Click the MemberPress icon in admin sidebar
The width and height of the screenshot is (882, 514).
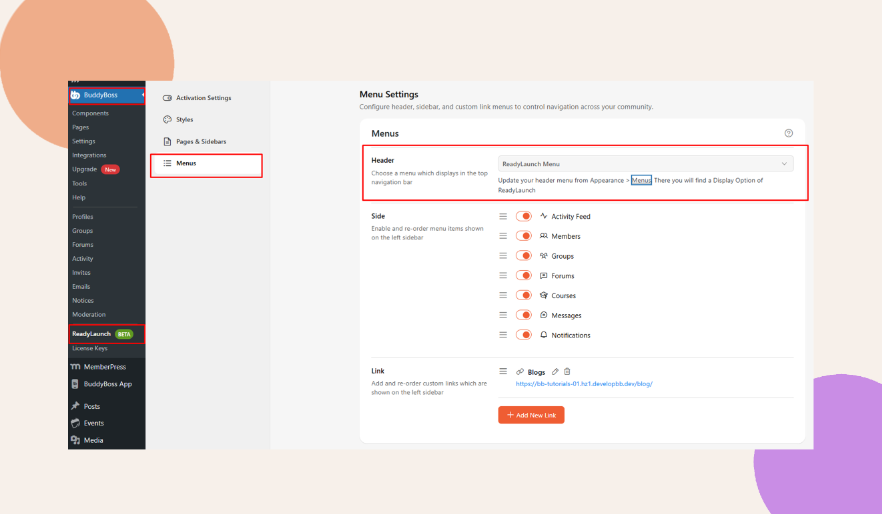[76, 367]
